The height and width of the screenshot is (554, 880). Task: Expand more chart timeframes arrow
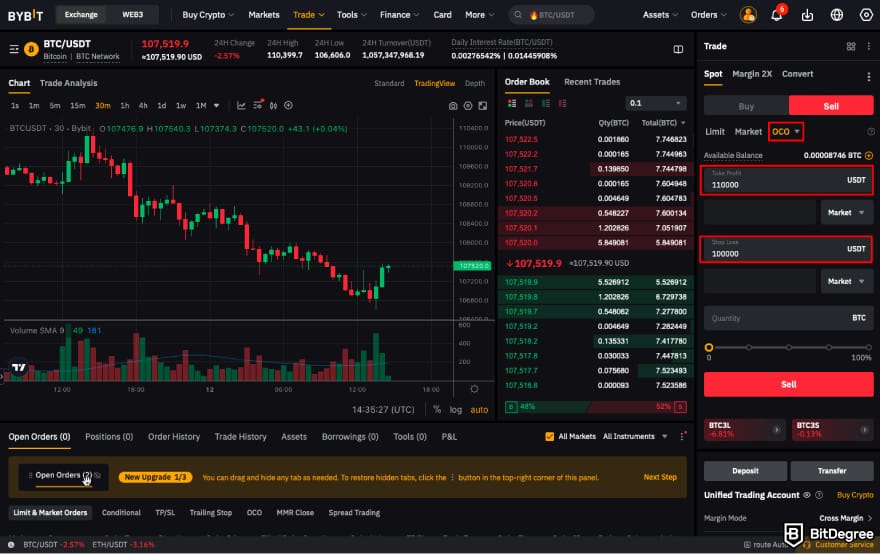[217, 106]
